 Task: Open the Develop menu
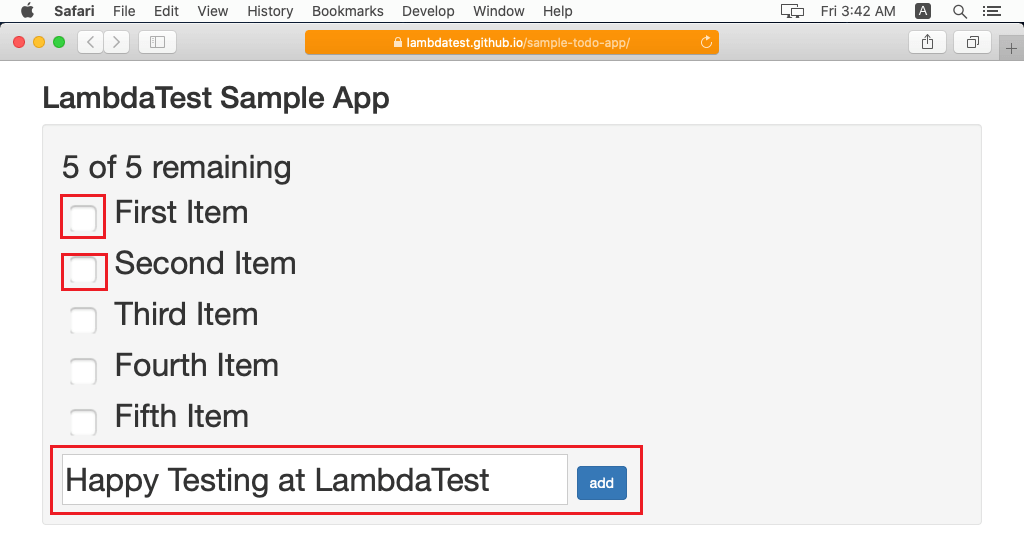[428, 11]
